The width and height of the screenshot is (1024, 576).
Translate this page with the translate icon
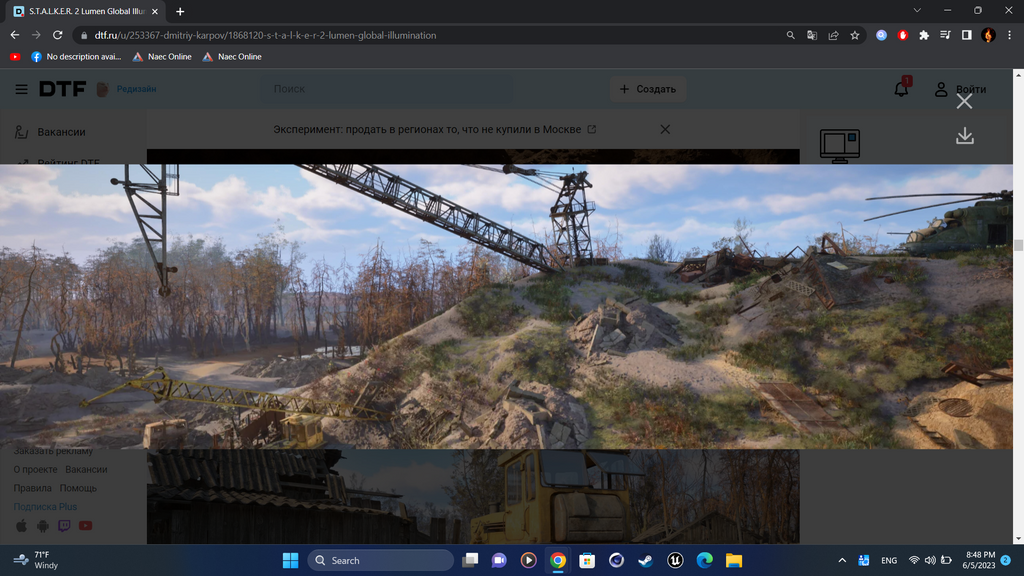pyautogui.click(x=812, y=35)
